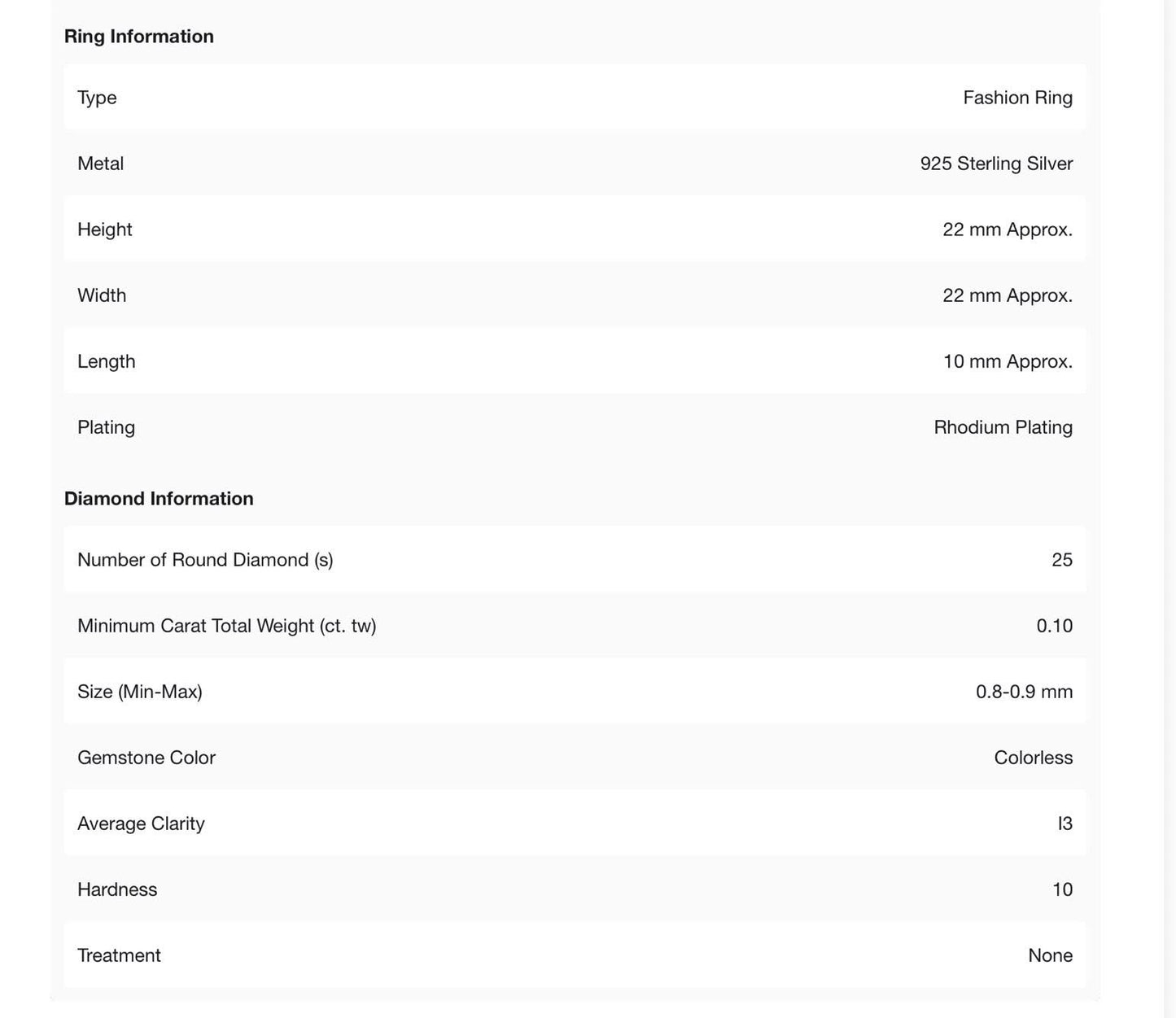Click the diamond count value 25
Image resolution: width=1176 pixels, height=1018 pixels.
[x=1062, y=560]
